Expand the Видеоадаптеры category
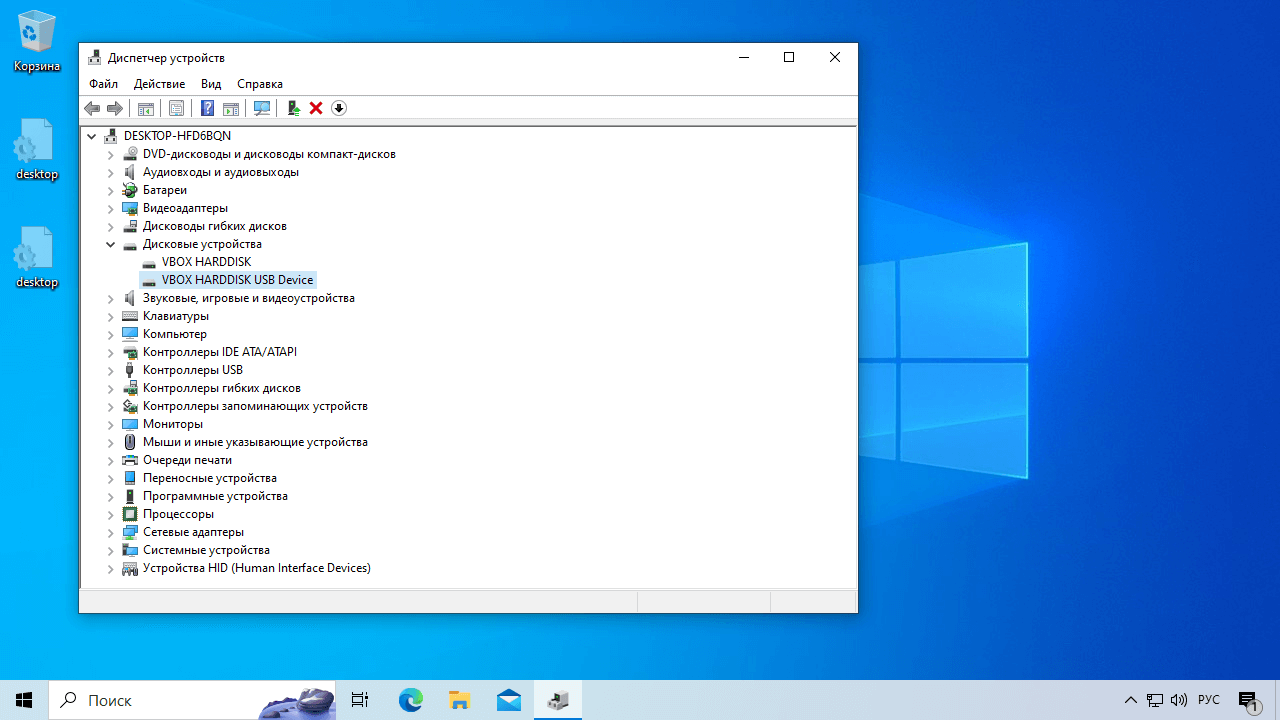This screenshot has width=1280, height=720. pyautogui.click(x=111, y=208)
